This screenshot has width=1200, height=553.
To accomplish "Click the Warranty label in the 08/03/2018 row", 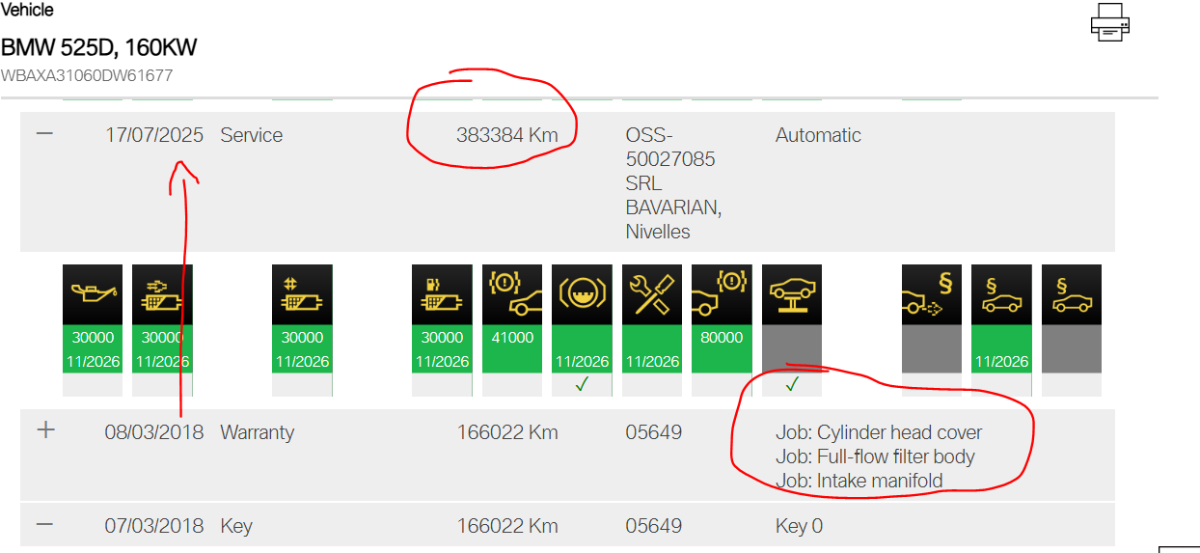I will tap(257, 432).
